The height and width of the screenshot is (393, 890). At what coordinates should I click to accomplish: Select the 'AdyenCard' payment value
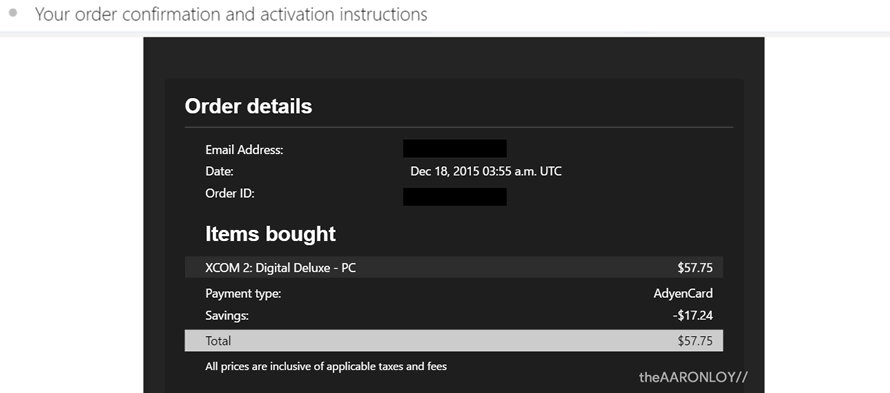pos(683,294)
